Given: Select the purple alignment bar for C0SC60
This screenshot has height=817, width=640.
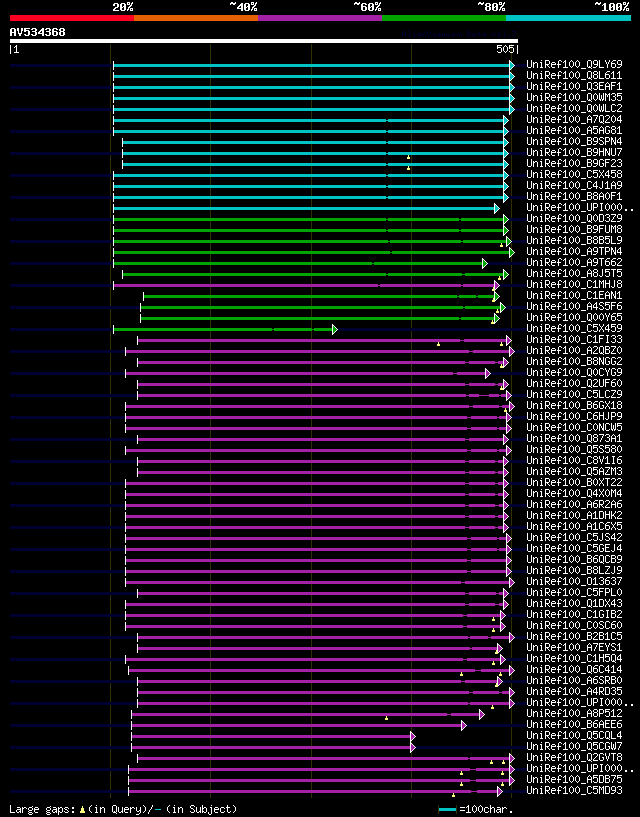Looking at the screenshot, I should [x=313, y=627].
